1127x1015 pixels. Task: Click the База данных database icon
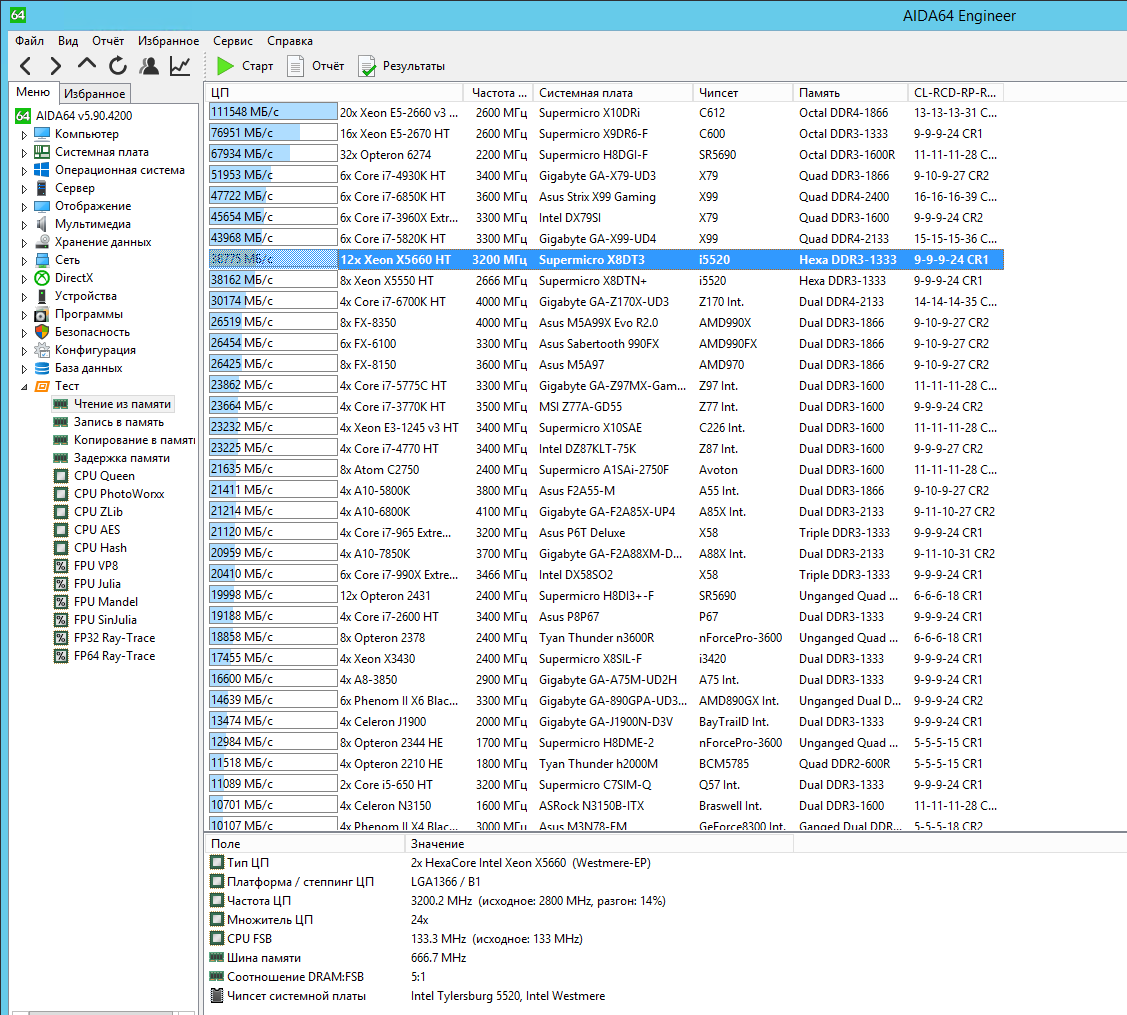pyautogui.click(x=42, y=367)
